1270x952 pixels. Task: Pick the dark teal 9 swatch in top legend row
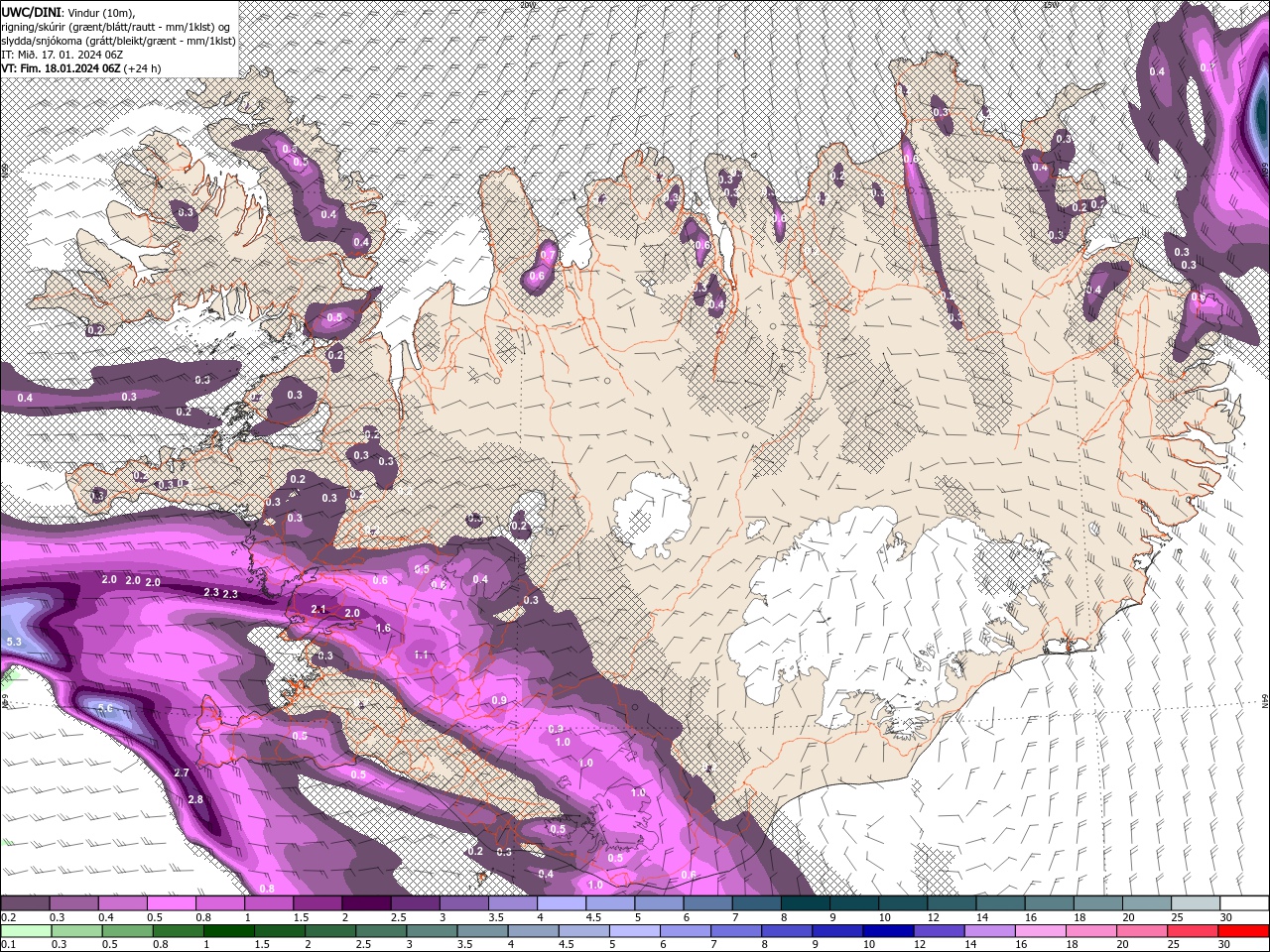click(852, 903)
